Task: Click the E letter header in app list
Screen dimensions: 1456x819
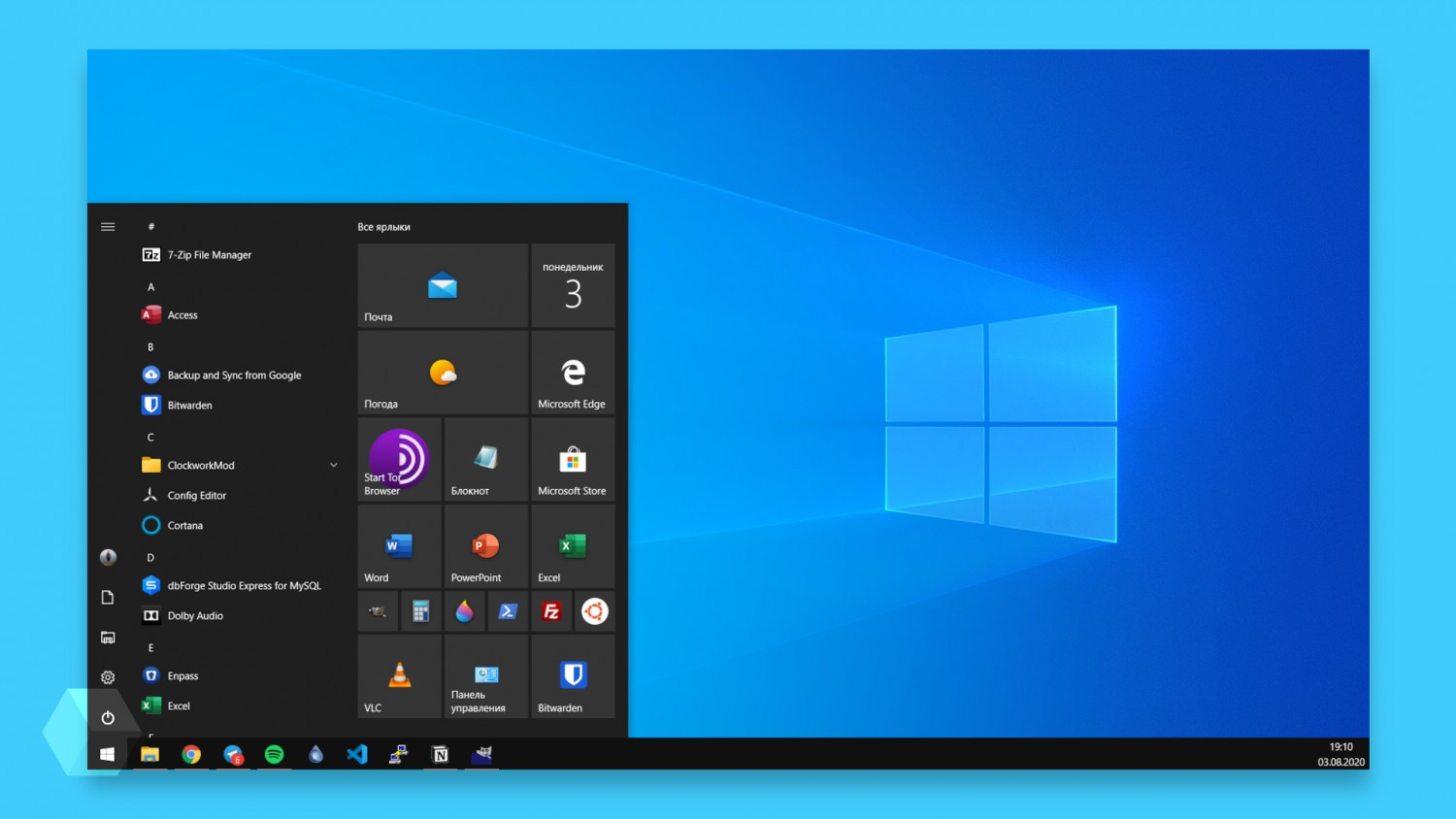Action: (150, 648)
